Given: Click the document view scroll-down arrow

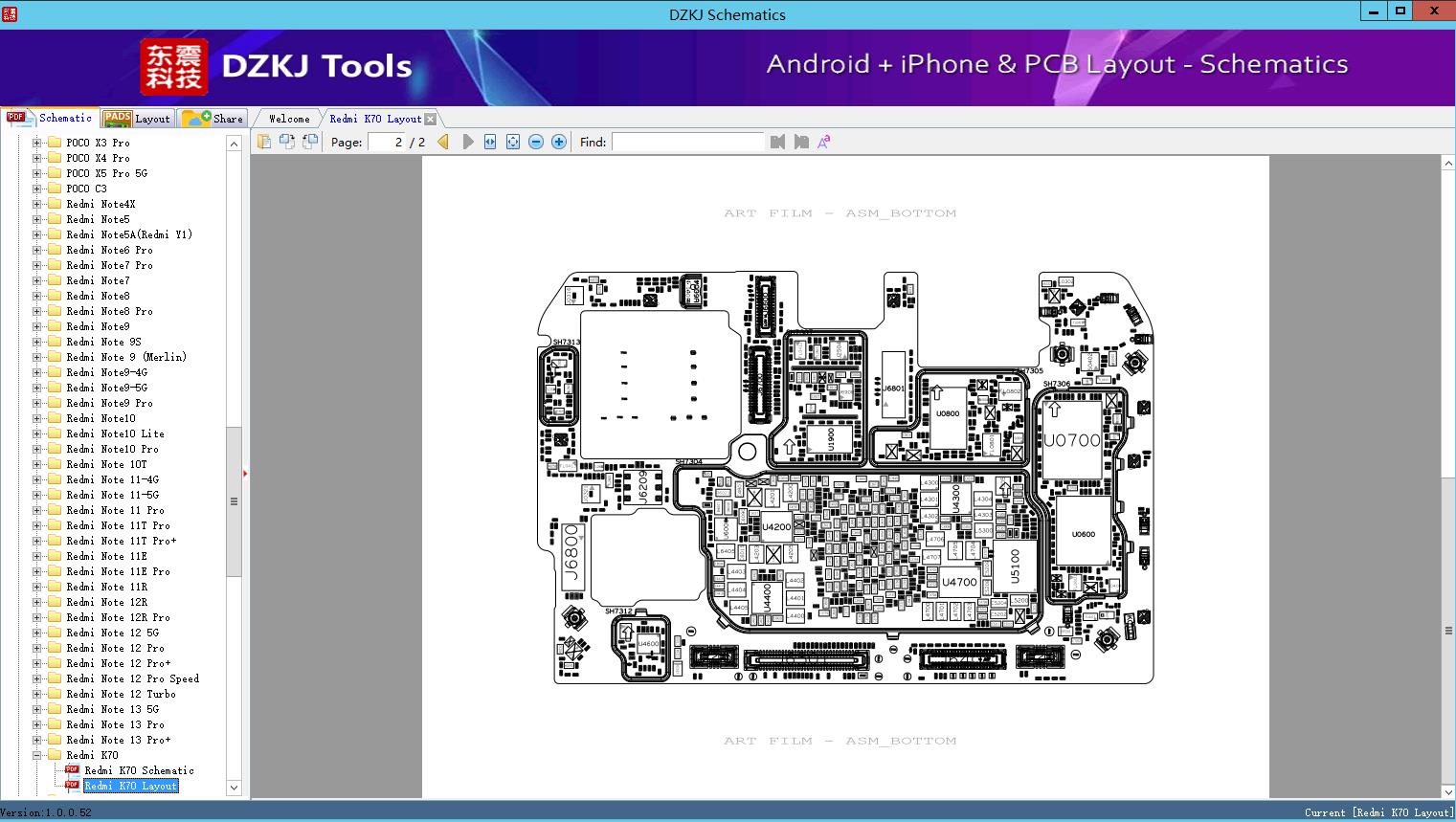Looking at the screenshot, I should pyautogui.click(x=1448, y=790).
